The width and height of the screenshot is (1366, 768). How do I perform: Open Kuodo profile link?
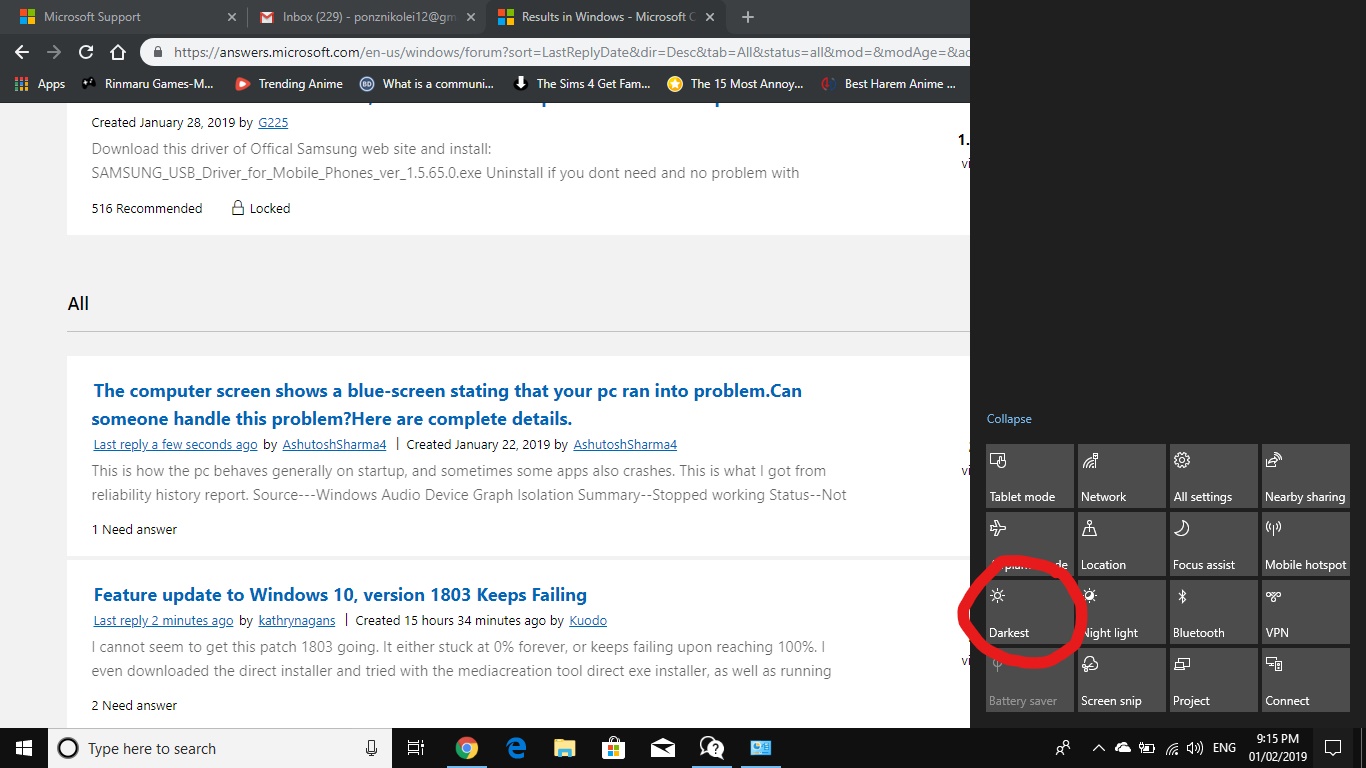tap(588, 620)
